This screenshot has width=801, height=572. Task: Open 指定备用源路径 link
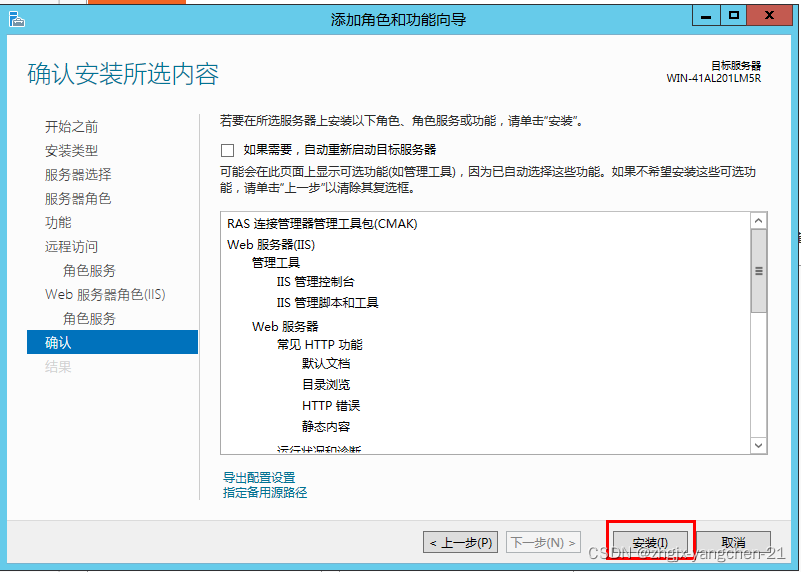(x=265, y=492)
